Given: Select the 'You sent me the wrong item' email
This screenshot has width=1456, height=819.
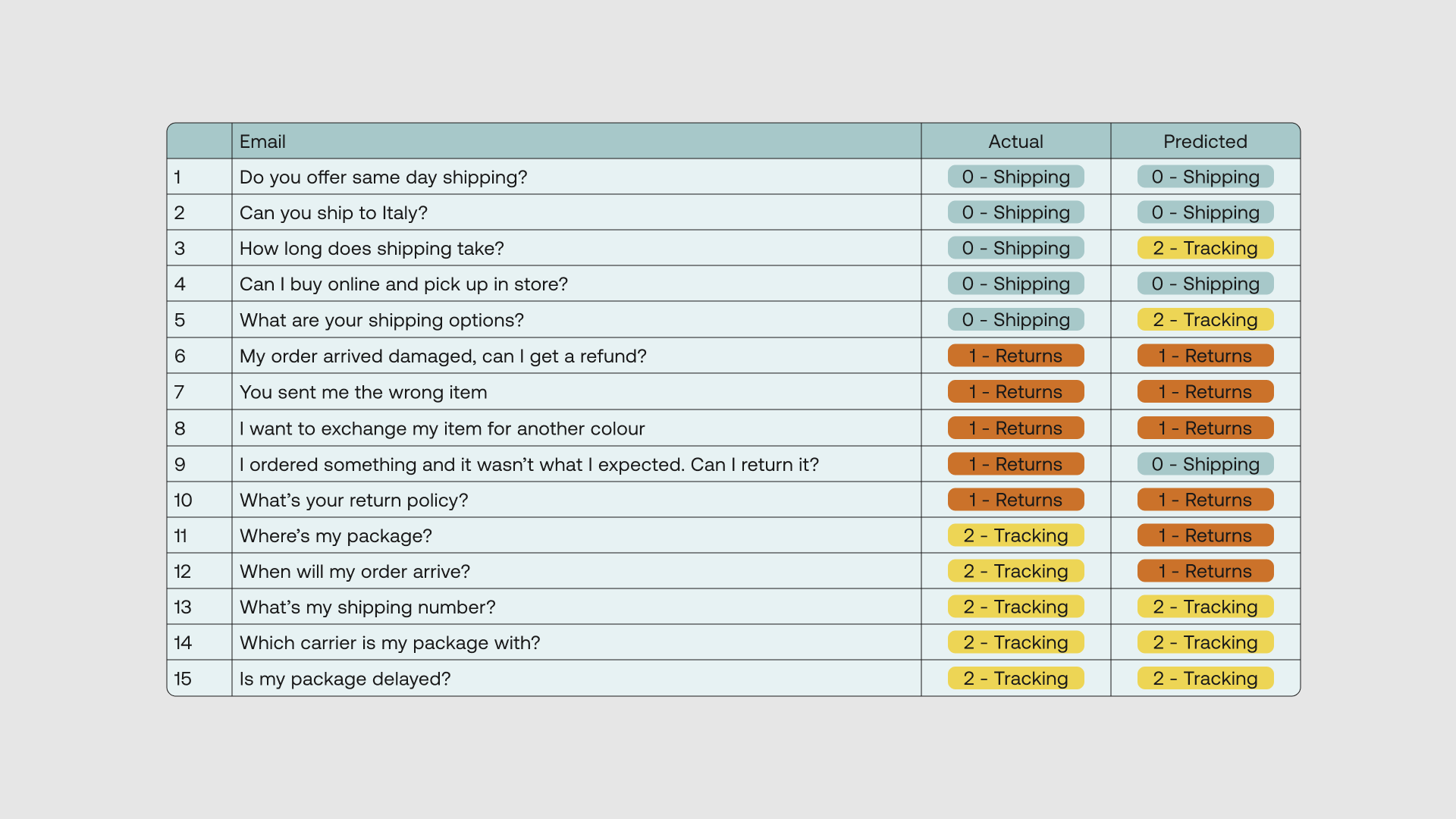Looking at the screenshot, I should [x=363, y=392].
